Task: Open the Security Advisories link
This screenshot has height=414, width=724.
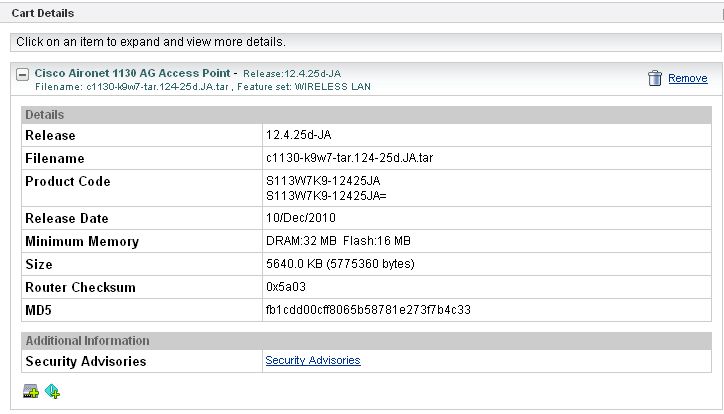Action: (312, 360)
